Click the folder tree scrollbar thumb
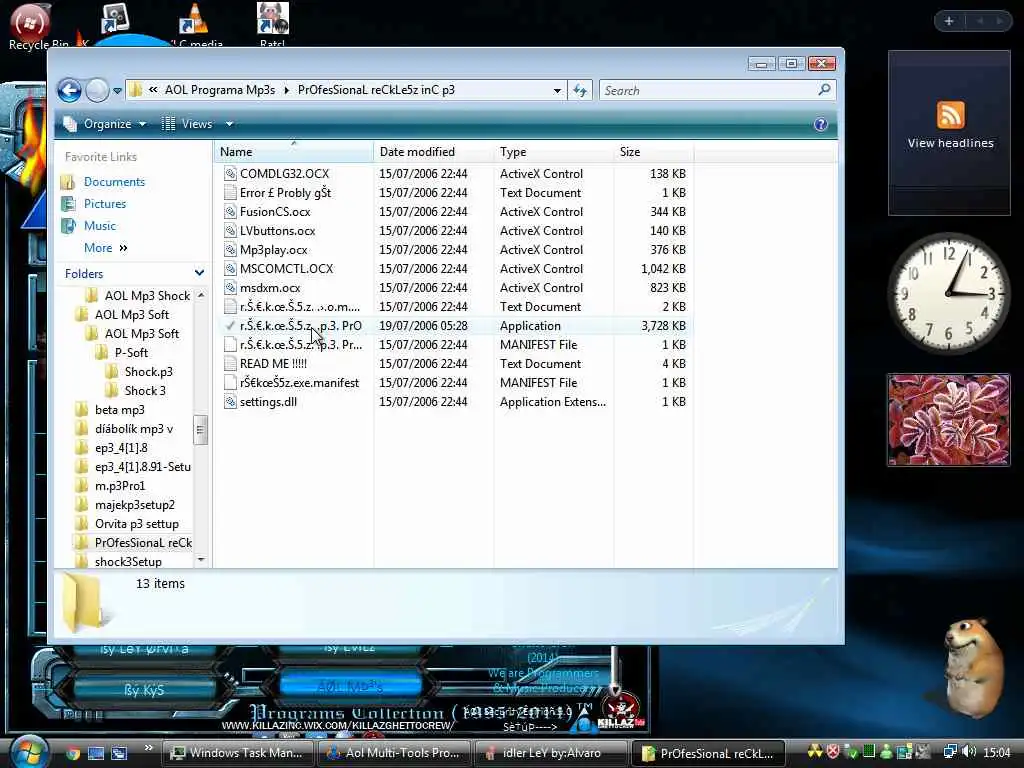This screenshot has height=768, width=1024. pyautogui.click(x=200, y=430)
